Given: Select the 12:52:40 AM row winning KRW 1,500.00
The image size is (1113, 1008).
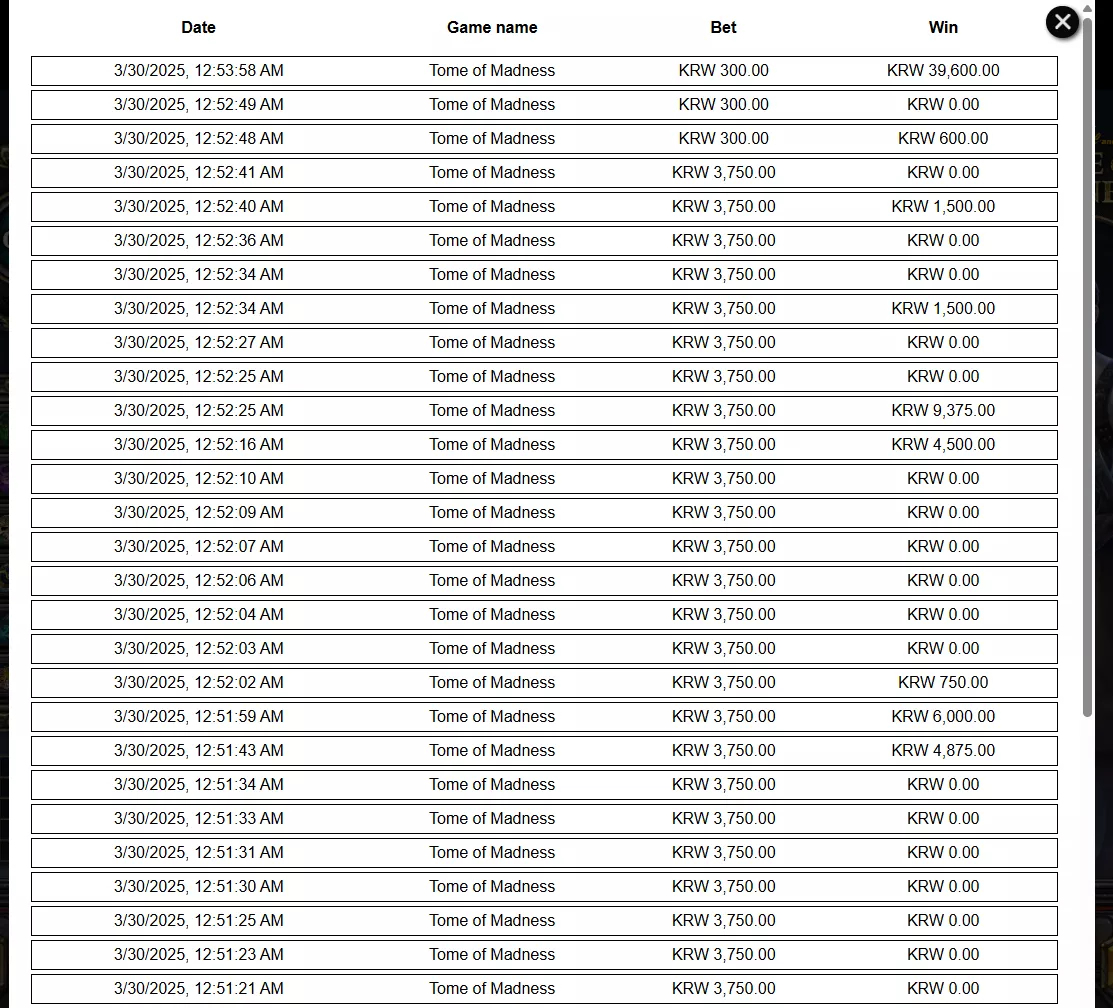Looking at the screenshot, I should pyautogui.click(x=544, y=207).
